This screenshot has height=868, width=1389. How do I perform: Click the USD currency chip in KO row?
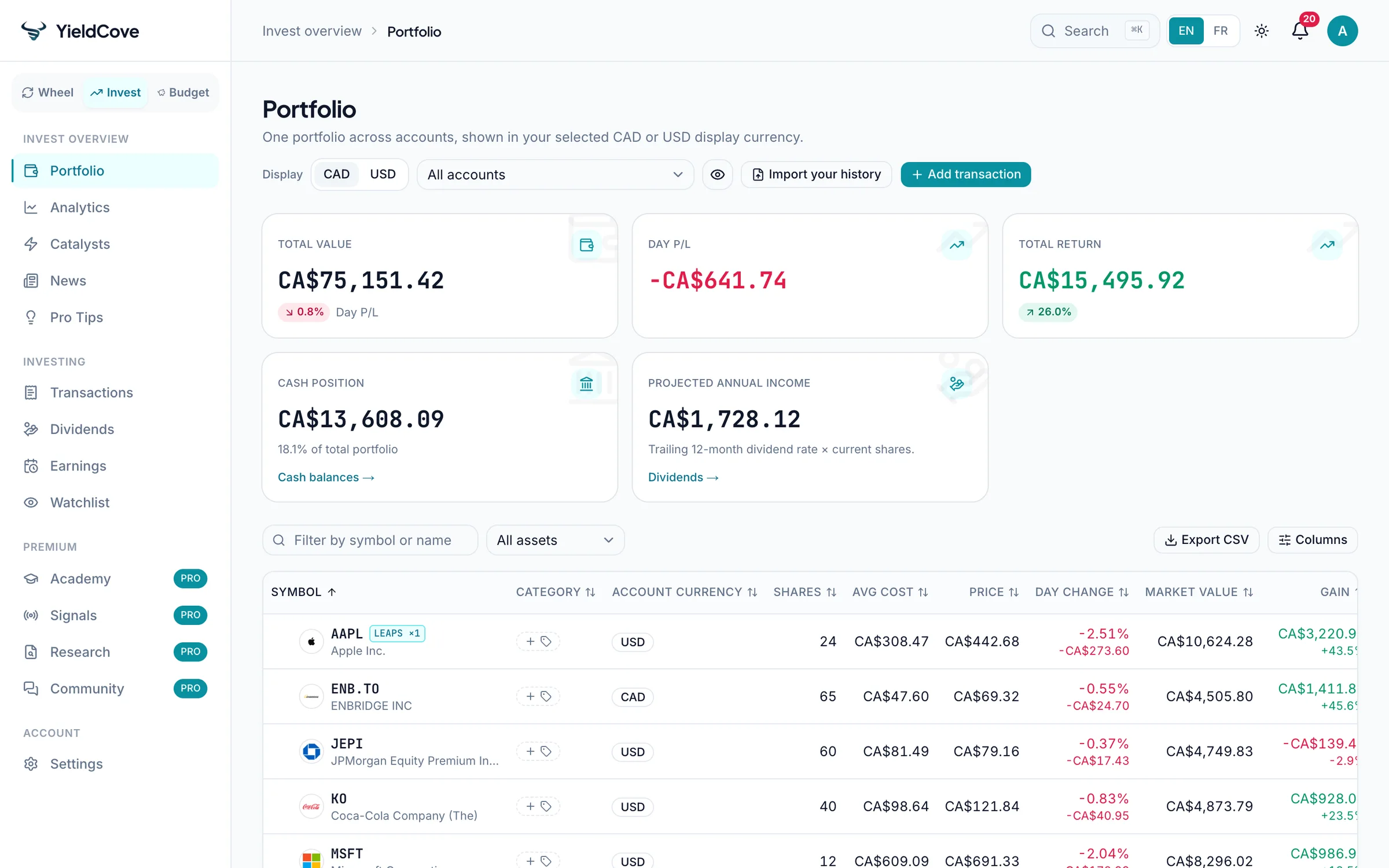coord(633,807)
